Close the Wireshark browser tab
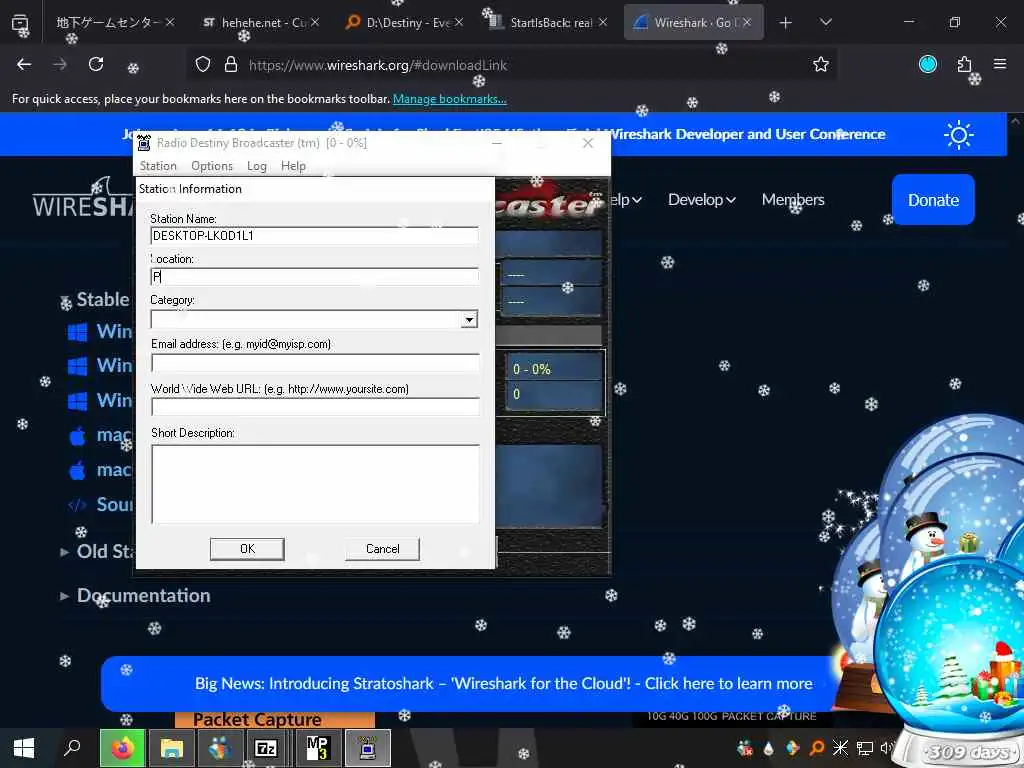Image resolution: width=1024 pixels, height=768 pixels. tap(747, 23)
